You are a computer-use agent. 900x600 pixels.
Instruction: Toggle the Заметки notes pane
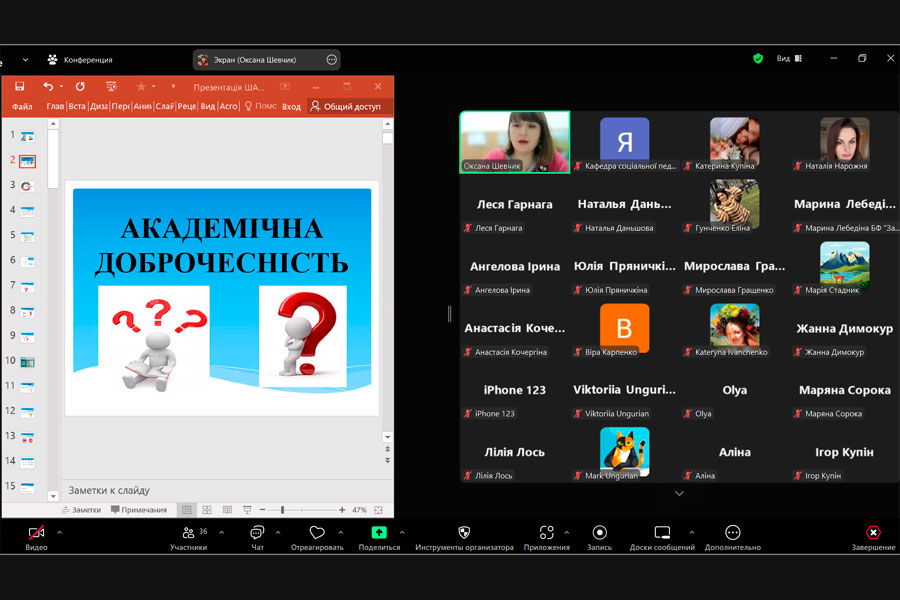point(82,510)
